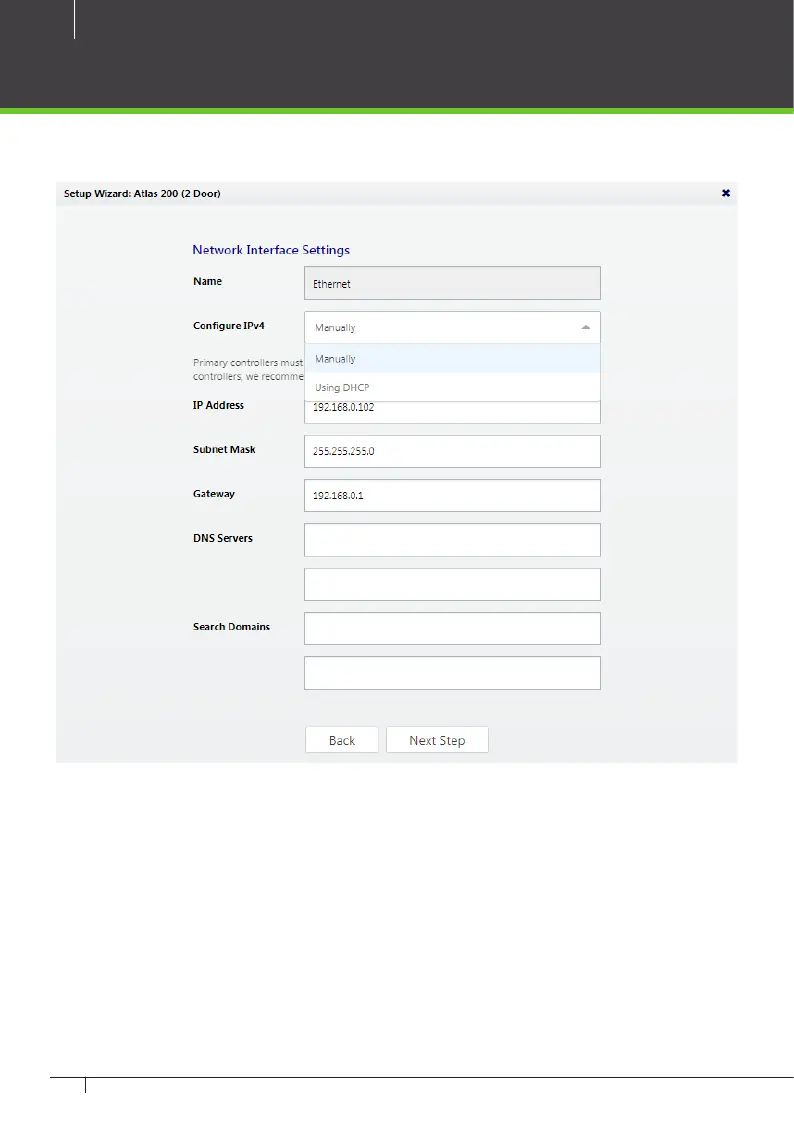This screenshot has height=1134, width=794.
Task: Click the Subnet Mask field 255.255.255.0
Action: pyautogui.click(x=452, y=451)
